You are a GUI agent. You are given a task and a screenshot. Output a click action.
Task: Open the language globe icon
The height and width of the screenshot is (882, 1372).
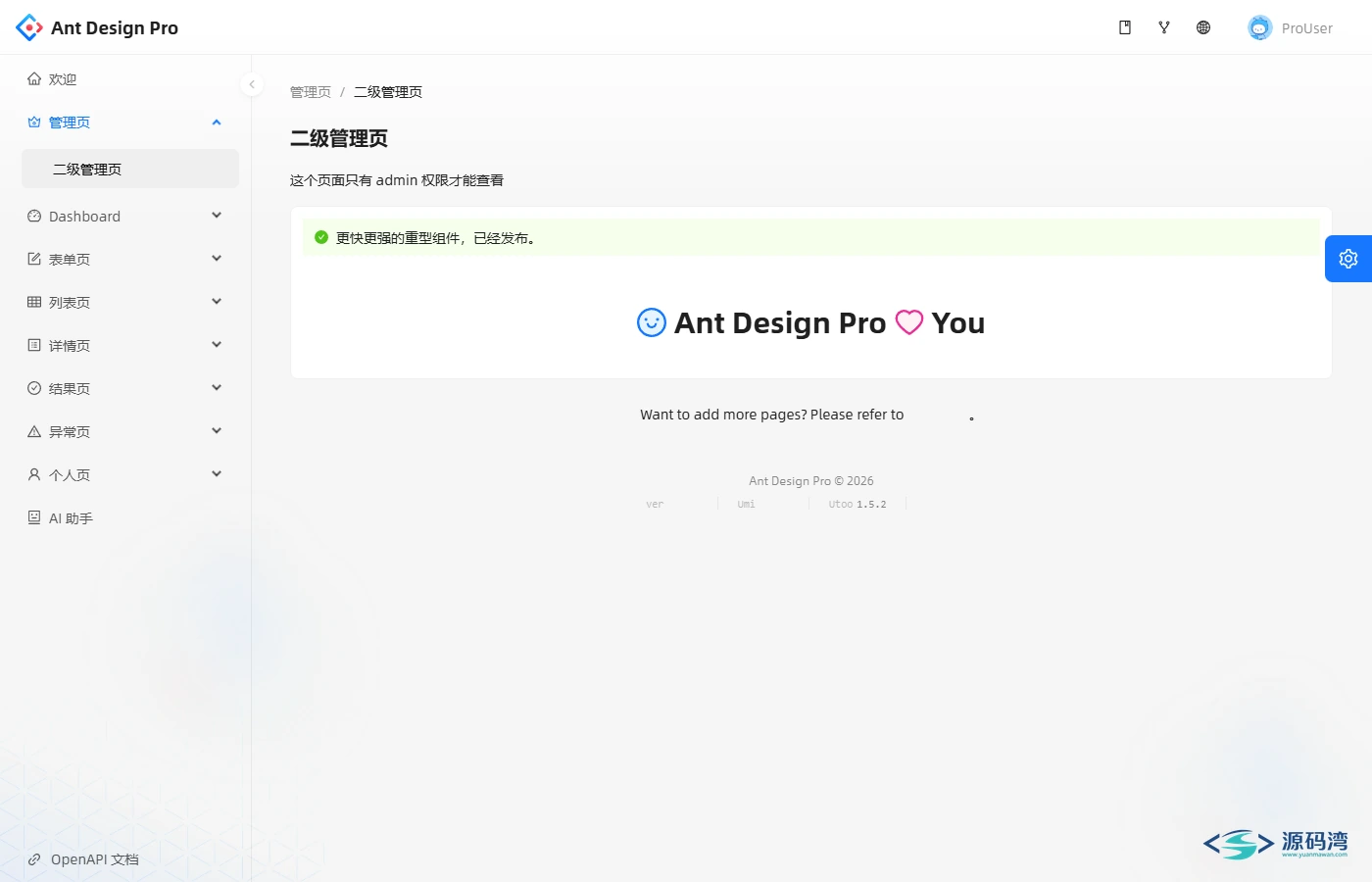1203,27
